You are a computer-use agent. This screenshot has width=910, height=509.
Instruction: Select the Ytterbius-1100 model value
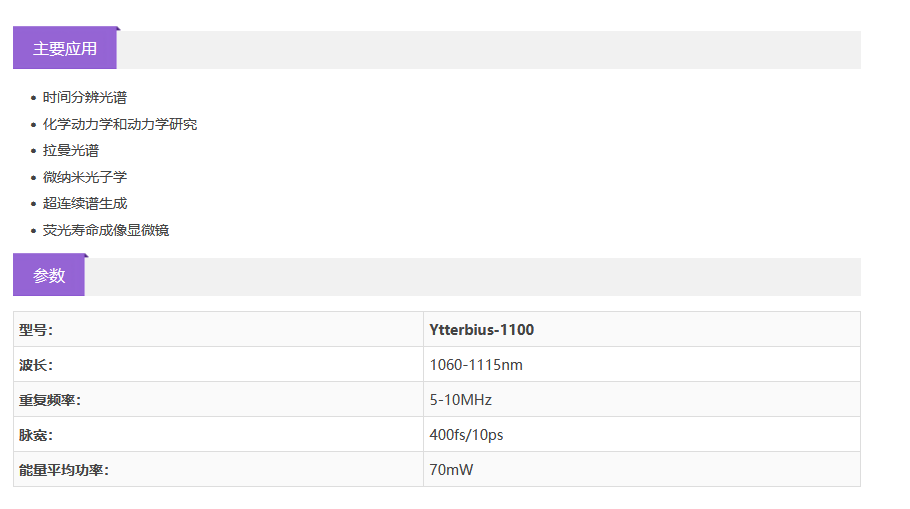(481, 330)
